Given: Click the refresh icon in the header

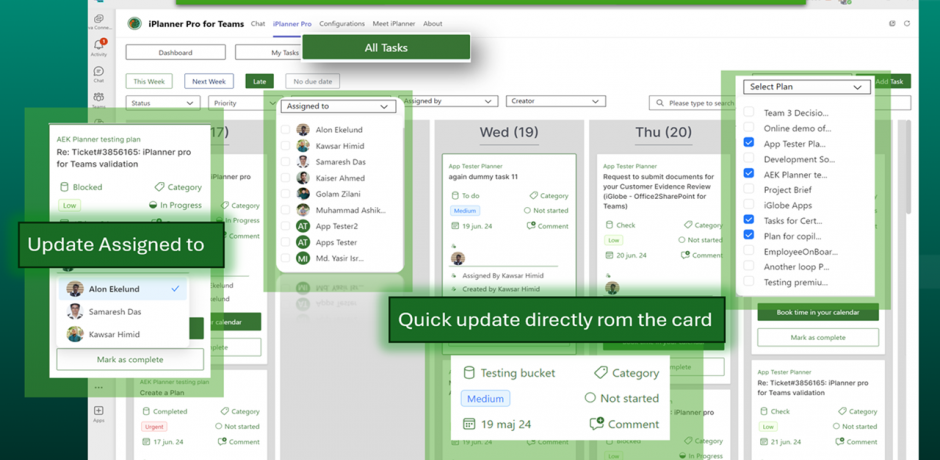Looking at the screenshot, I should click(907, 24).
